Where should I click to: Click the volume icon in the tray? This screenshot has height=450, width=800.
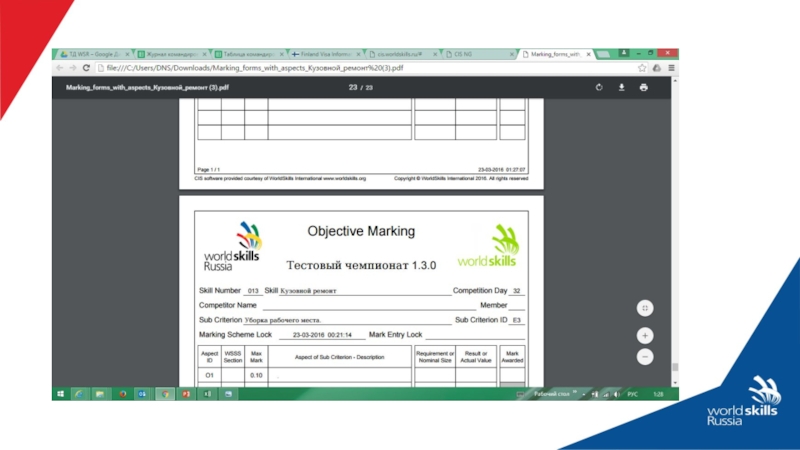(x=617, y=394)
